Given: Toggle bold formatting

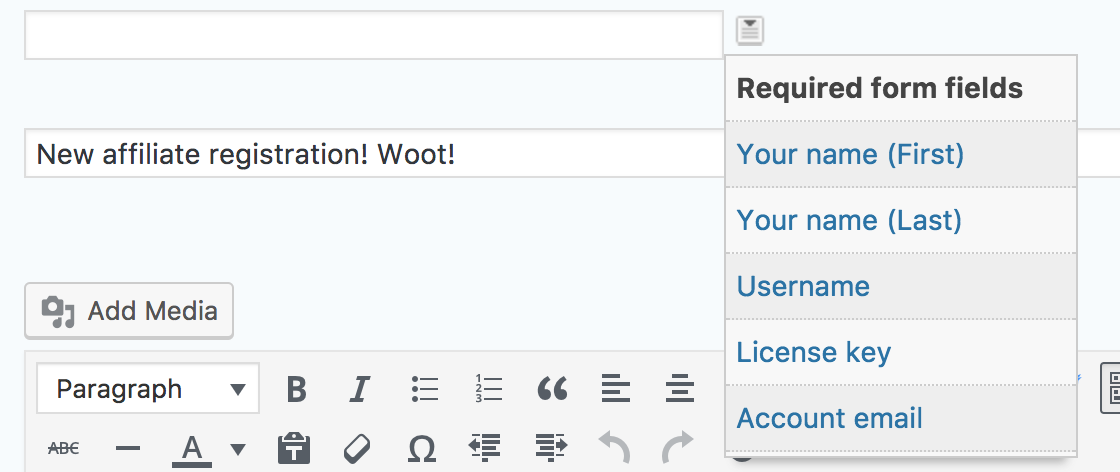Looking at the screenshot, I should click(296, 389).
